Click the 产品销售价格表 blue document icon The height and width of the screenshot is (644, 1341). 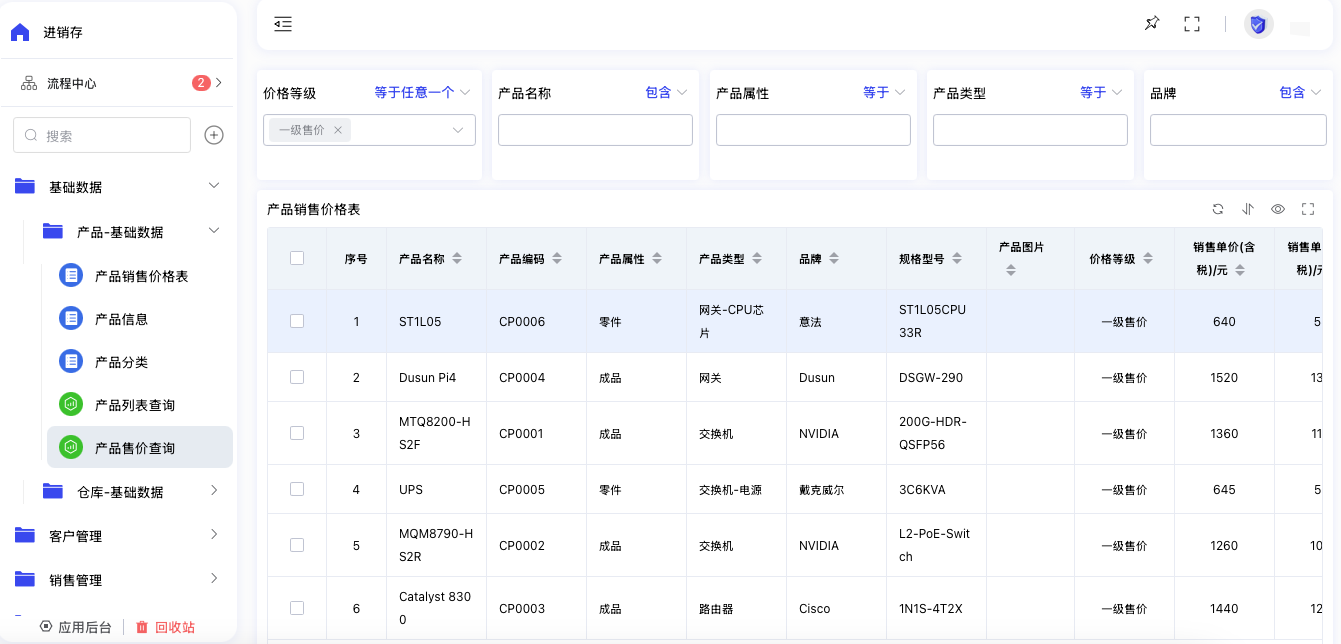click(71, 275)
